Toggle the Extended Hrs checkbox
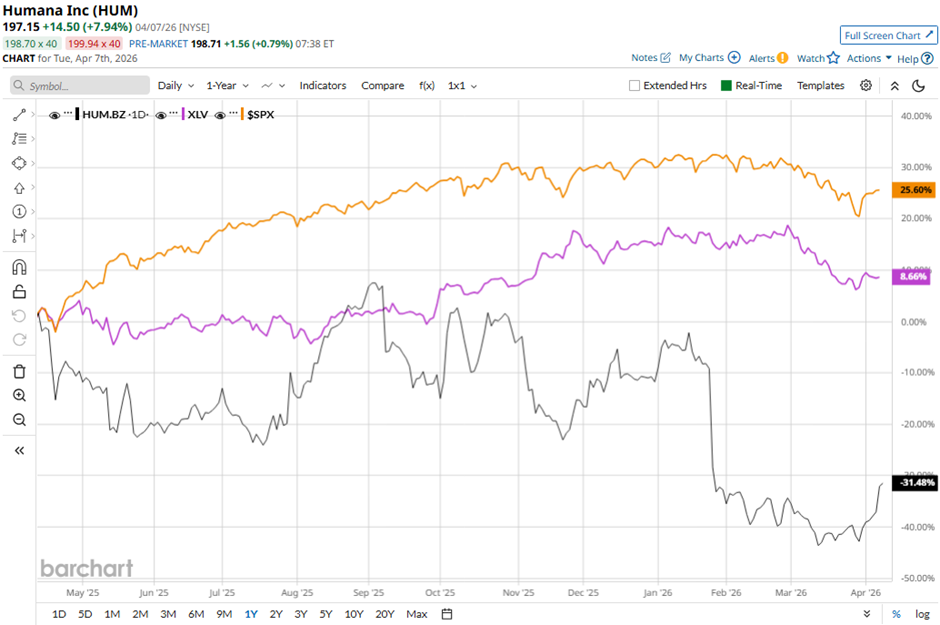Viewport: 940px width, 625px height. pyautogui.click(x=634, y=86)
